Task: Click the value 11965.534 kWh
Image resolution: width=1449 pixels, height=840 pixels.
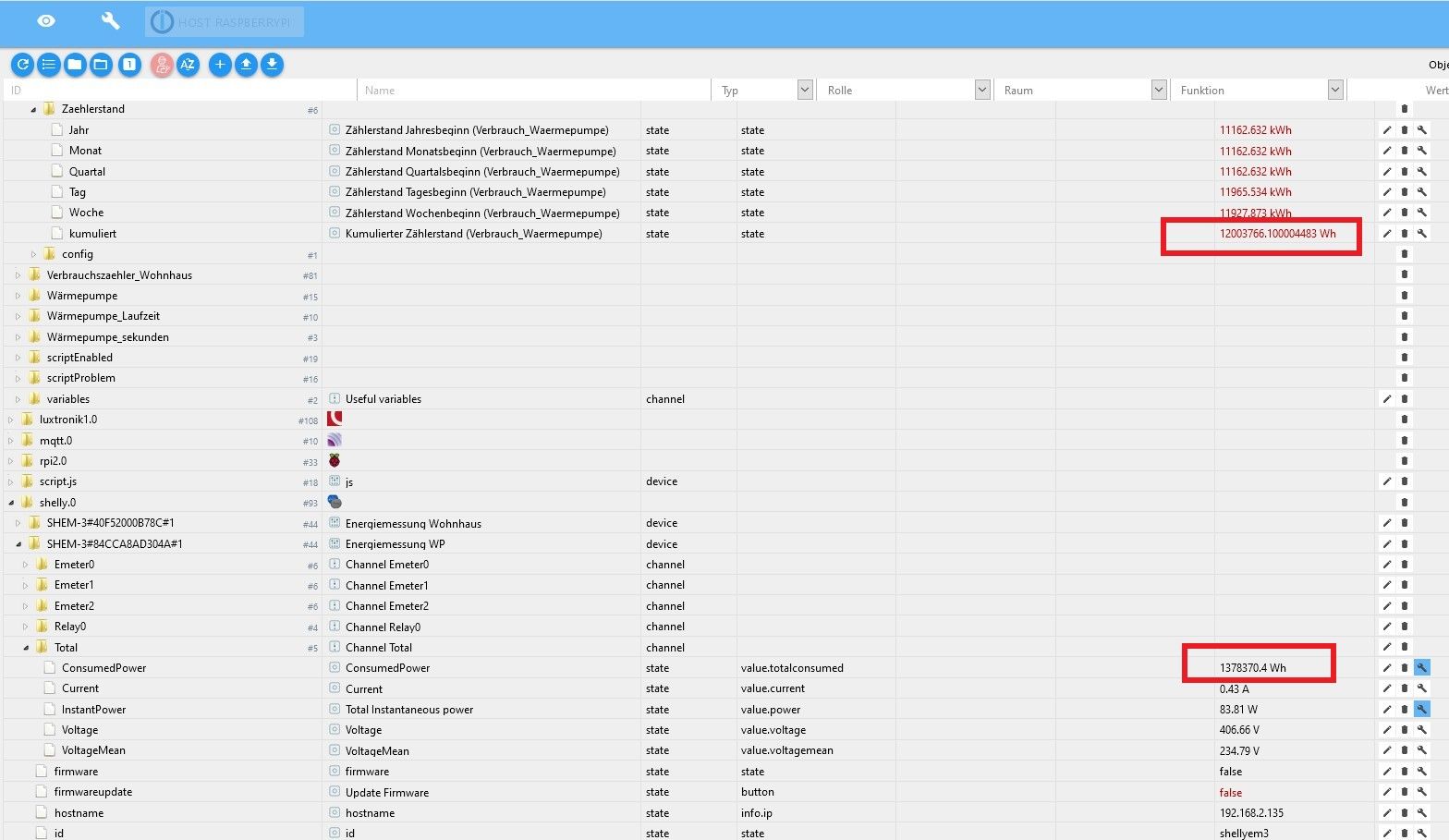Action: click(1256, 192)
